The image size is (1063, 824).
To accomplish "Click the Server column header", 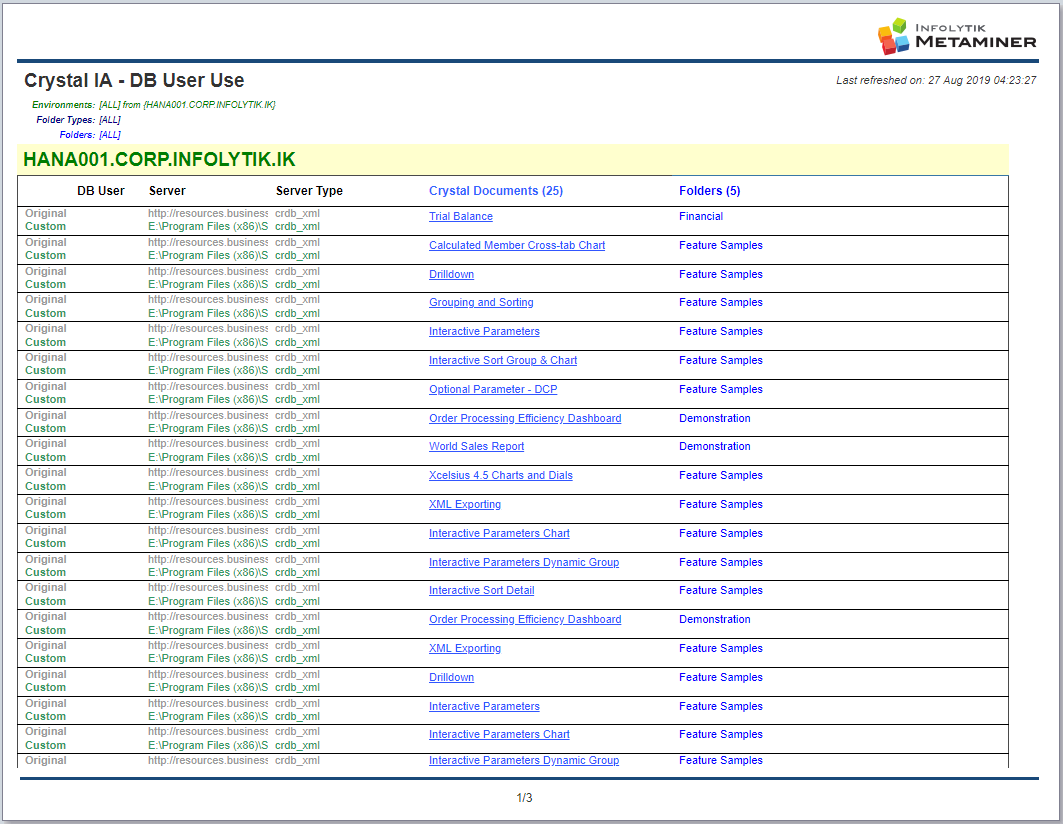I will point(167,191).
